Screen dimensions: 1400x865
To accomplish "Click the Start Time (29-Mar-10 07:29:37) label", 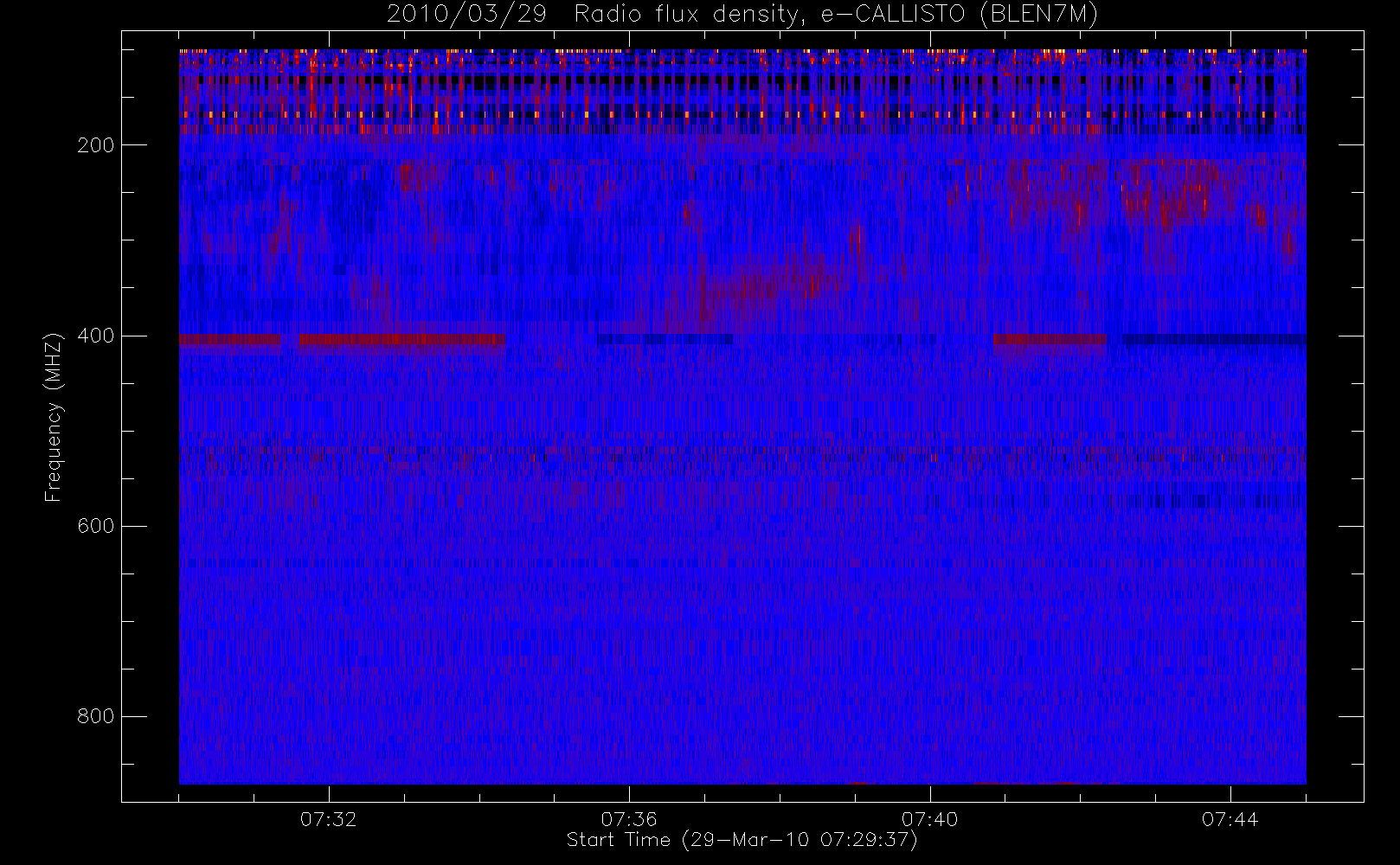I will click(742, 840).
